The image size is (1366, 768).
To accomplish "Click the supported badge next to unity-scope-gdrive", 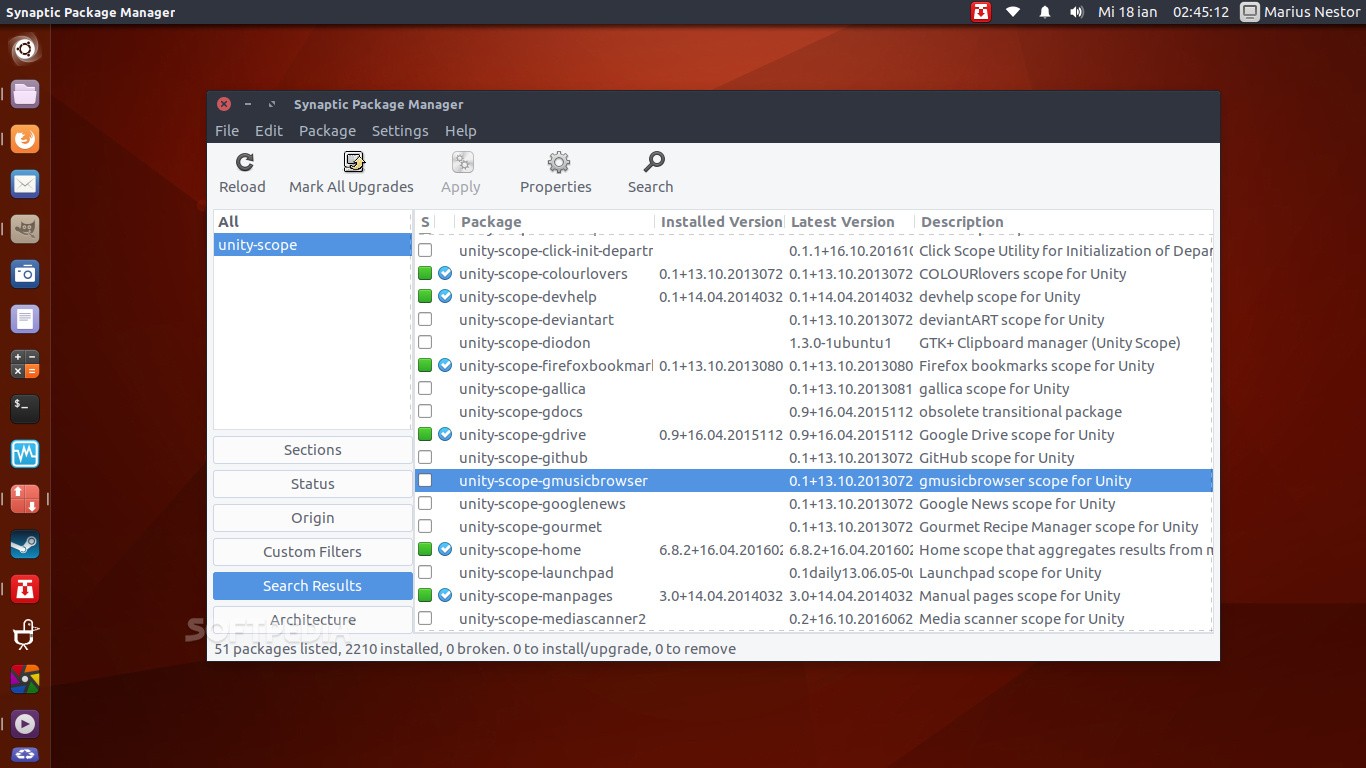I will point(445,435).
